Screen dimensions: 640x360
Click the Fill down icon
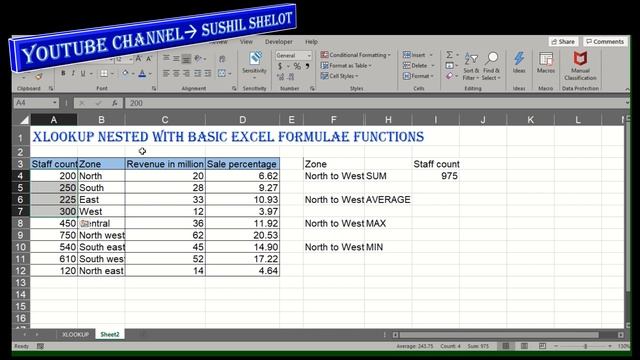tap(449, 66)
